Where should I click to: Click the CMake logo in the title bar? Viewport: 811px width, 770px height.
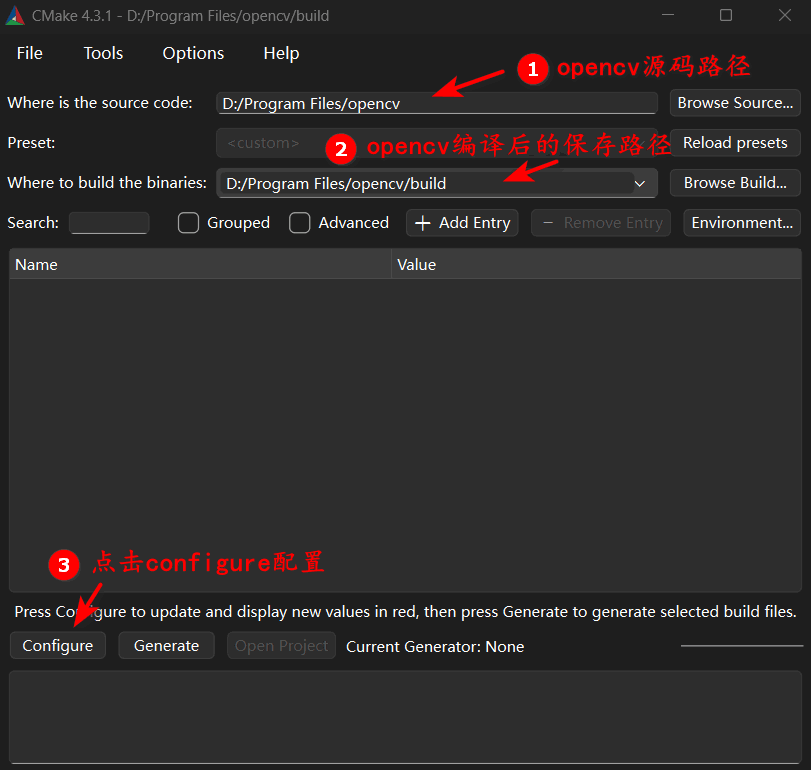[15, 16]
